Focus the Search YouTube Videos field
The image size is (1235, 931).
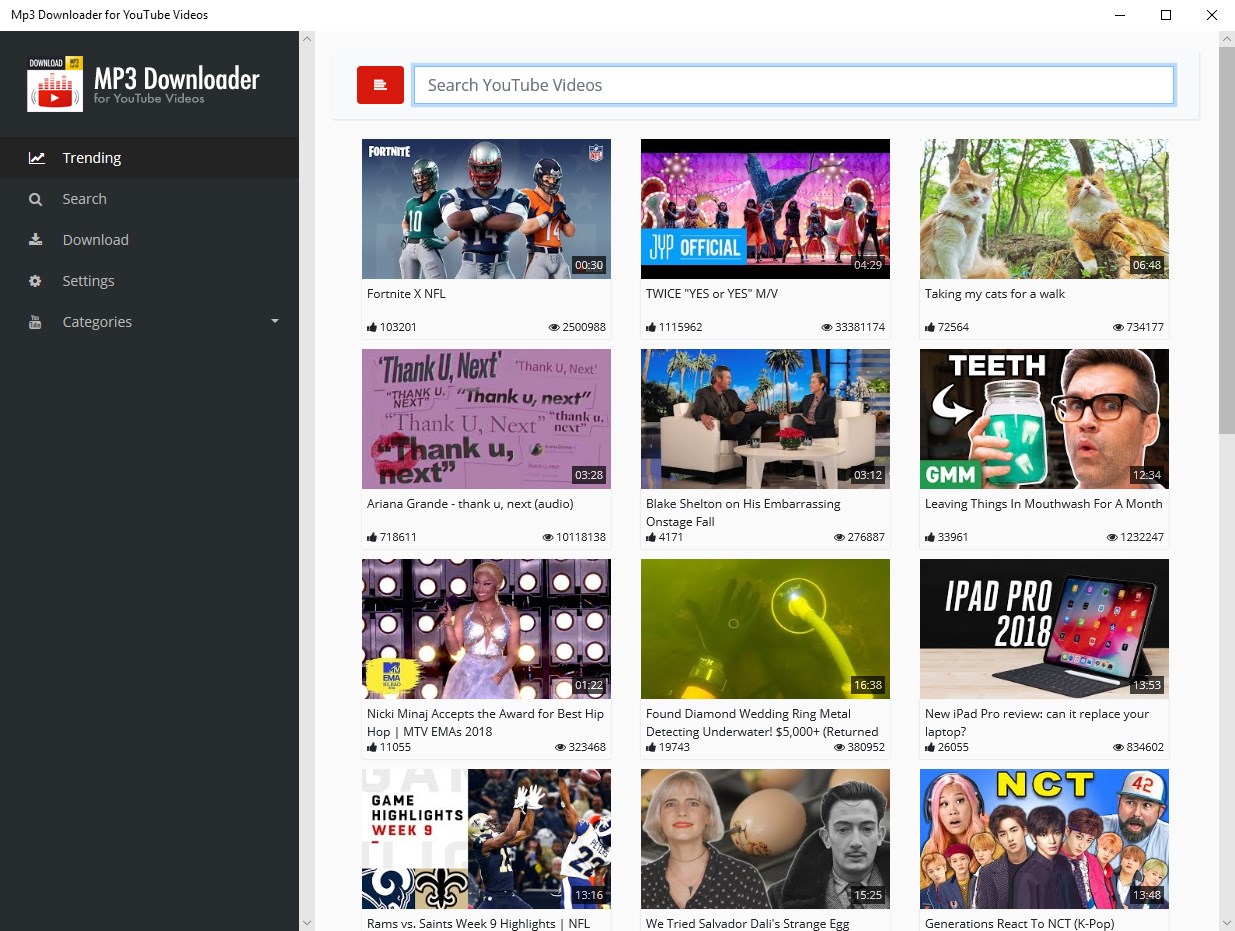(x=794, y=85)
